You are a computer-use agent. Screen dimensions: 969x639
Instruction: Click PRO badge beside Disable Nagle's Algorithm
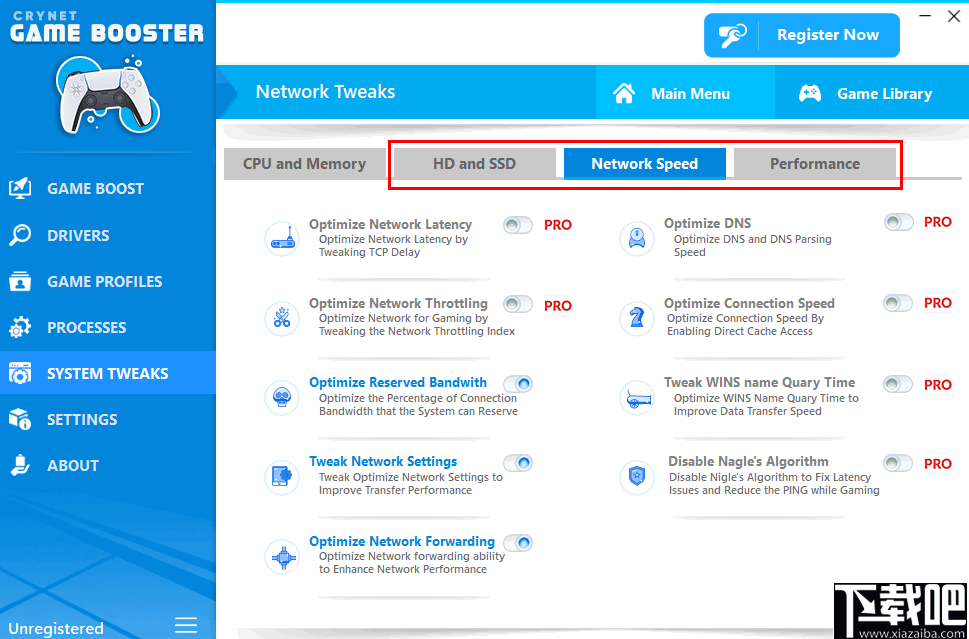pos(937,463)
